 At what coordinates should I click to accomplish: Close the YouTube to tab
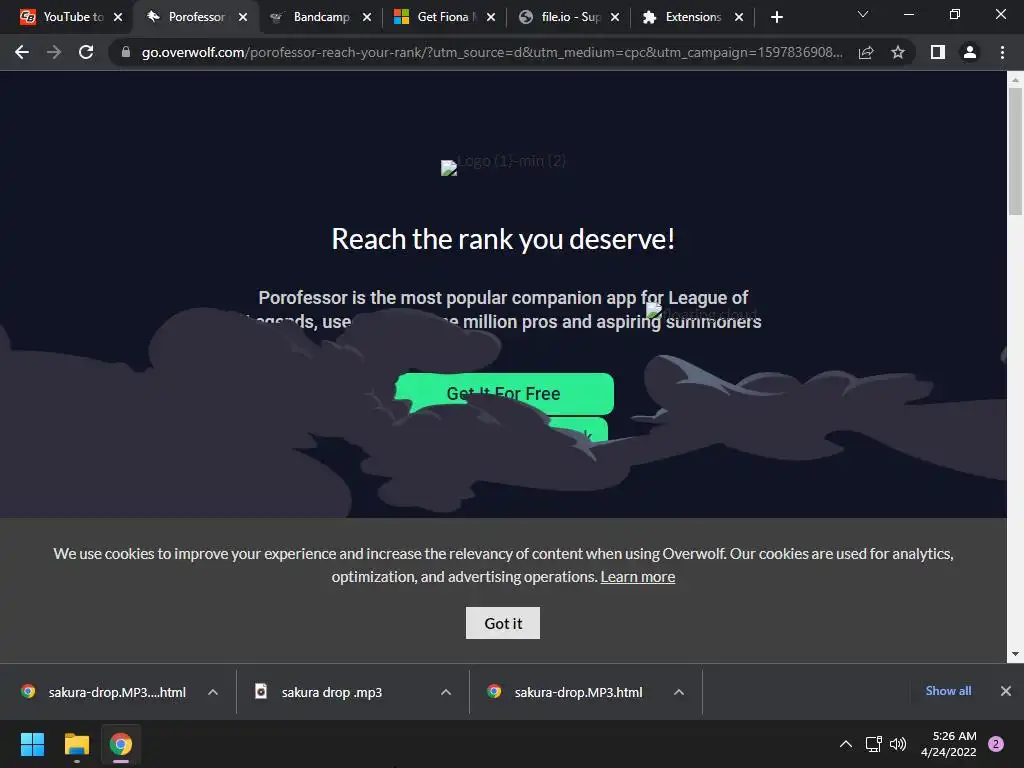(118, 17)
